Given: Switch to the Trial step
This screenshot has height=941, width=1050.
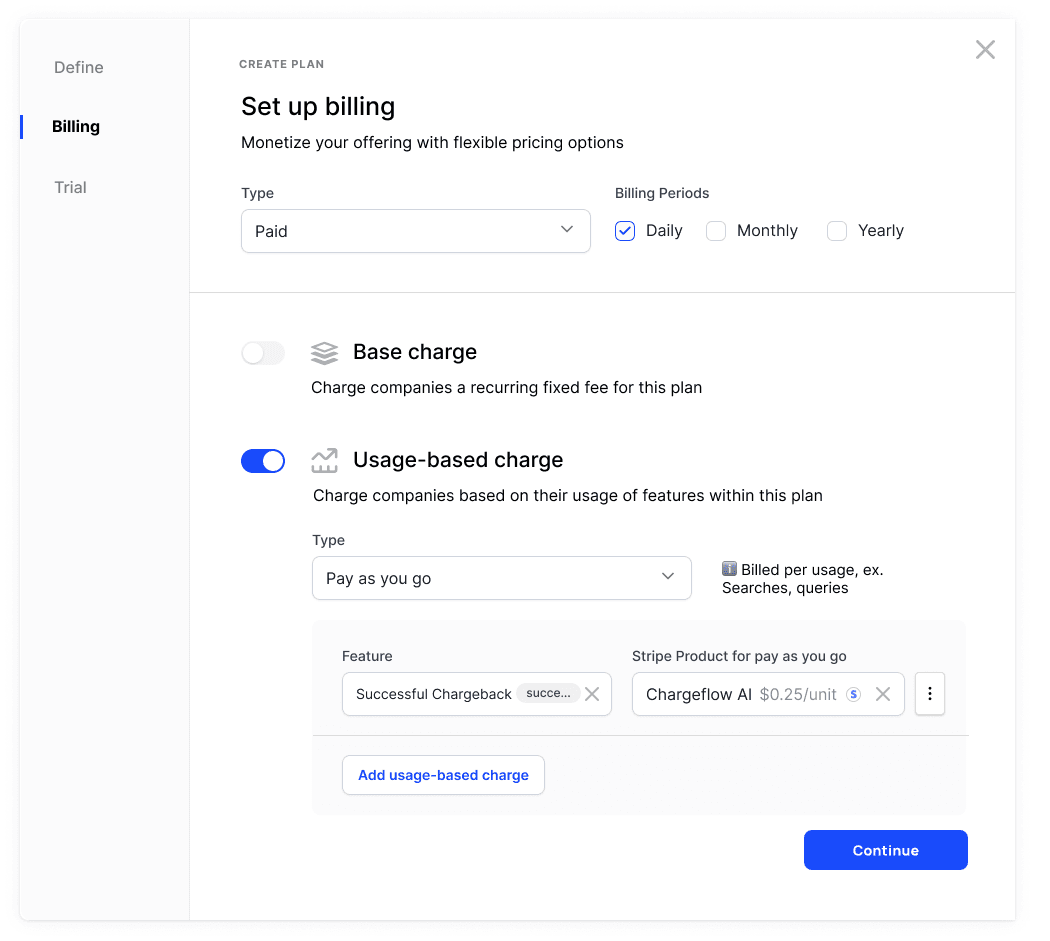Looking at the screenshot, I should [70, 188].
